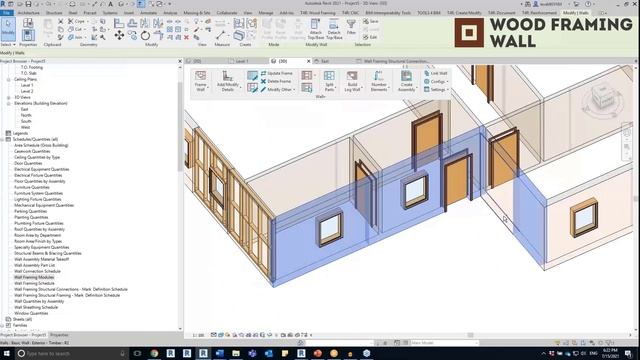The width and height of the screenshot is (640, 360).
Task: Click the Text tool A in quick access toolbar
Action: pyautogui.click(x=110, y=4)
